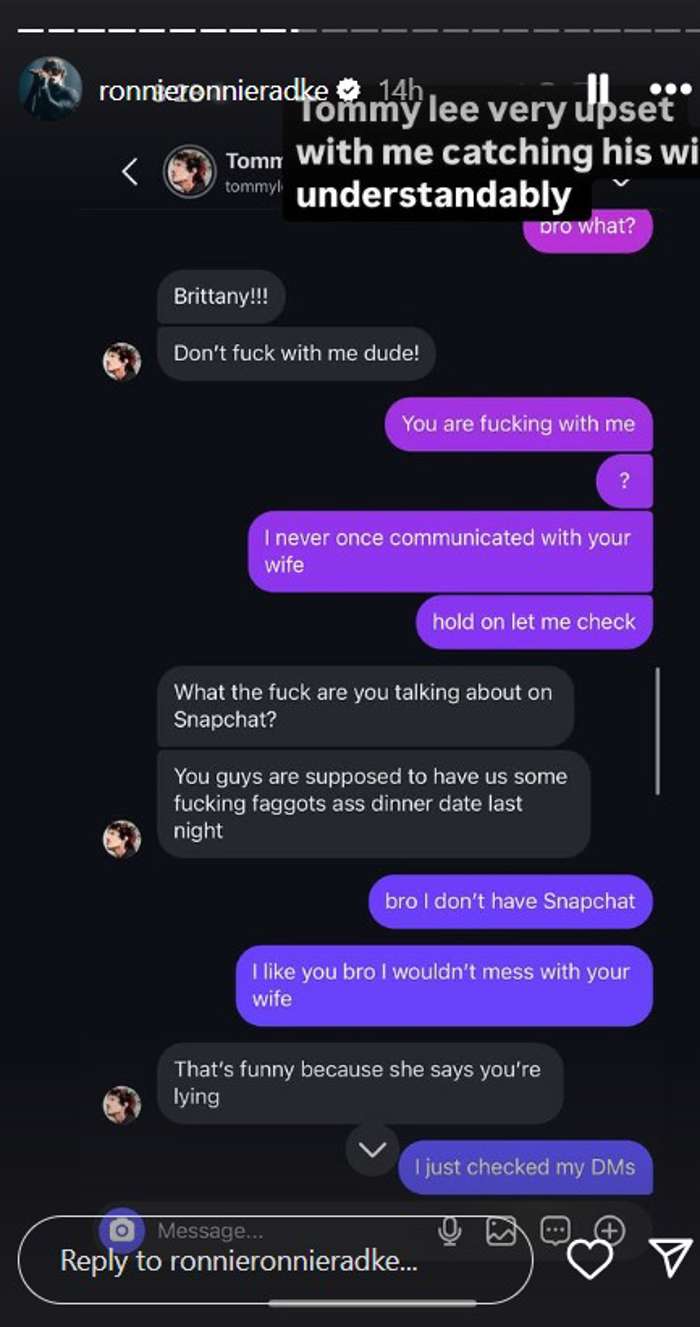Tap the microphone voice message icon
Viewport: 700px width, 1327px height.
pyautogui.click(x=450, y=1231)
